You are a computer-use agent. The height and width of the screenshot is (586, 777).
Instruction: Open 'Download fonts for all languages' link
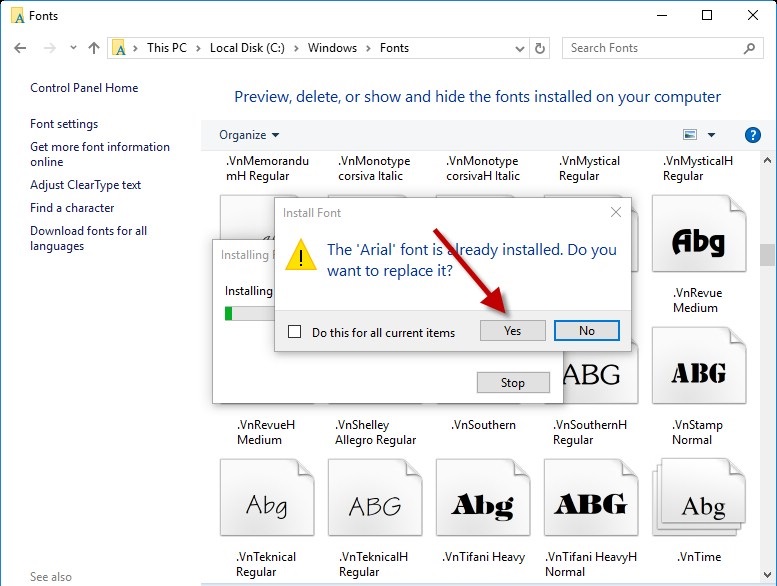point(88,238)
